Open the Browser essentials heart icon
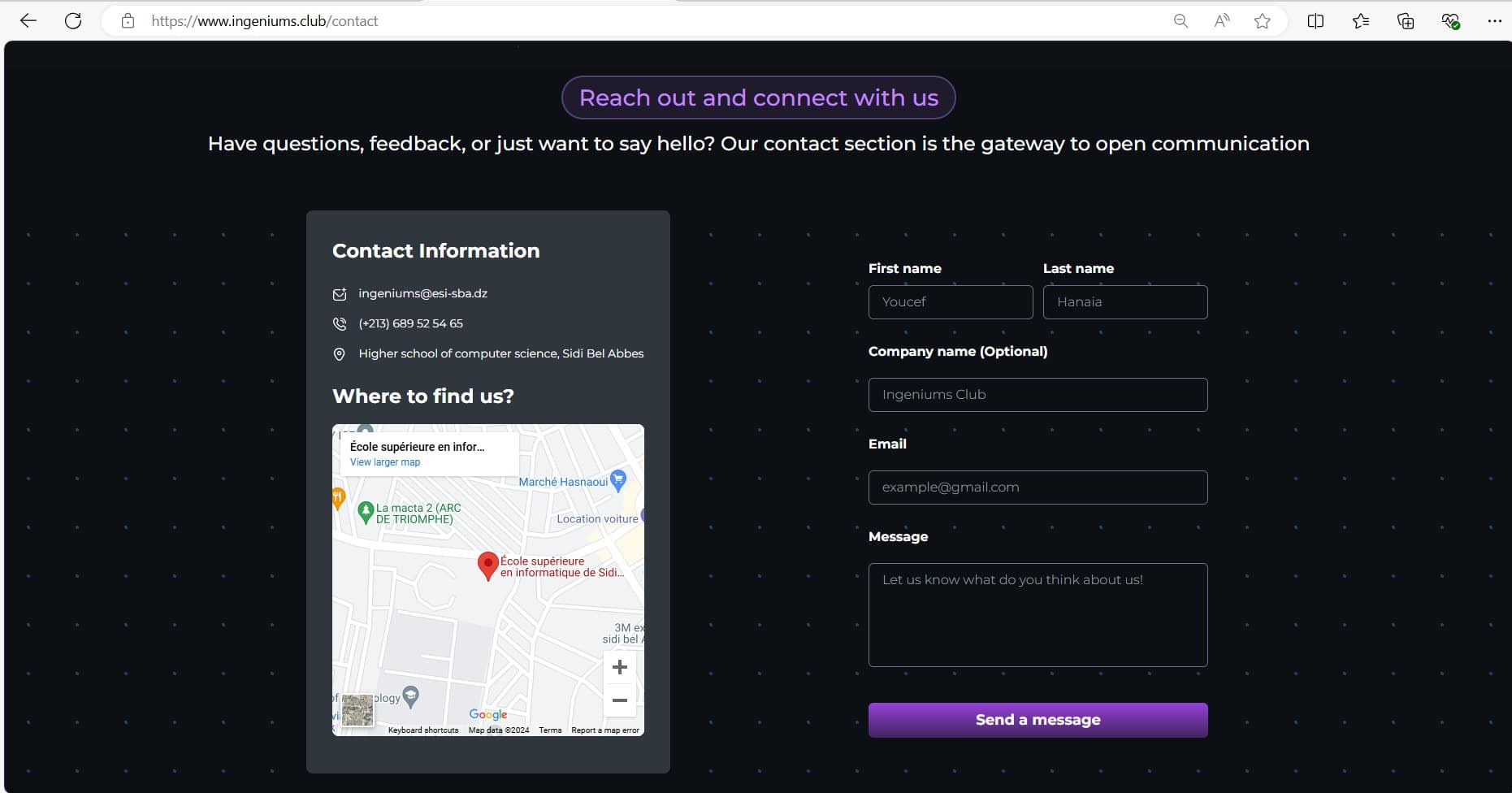 1450,21
